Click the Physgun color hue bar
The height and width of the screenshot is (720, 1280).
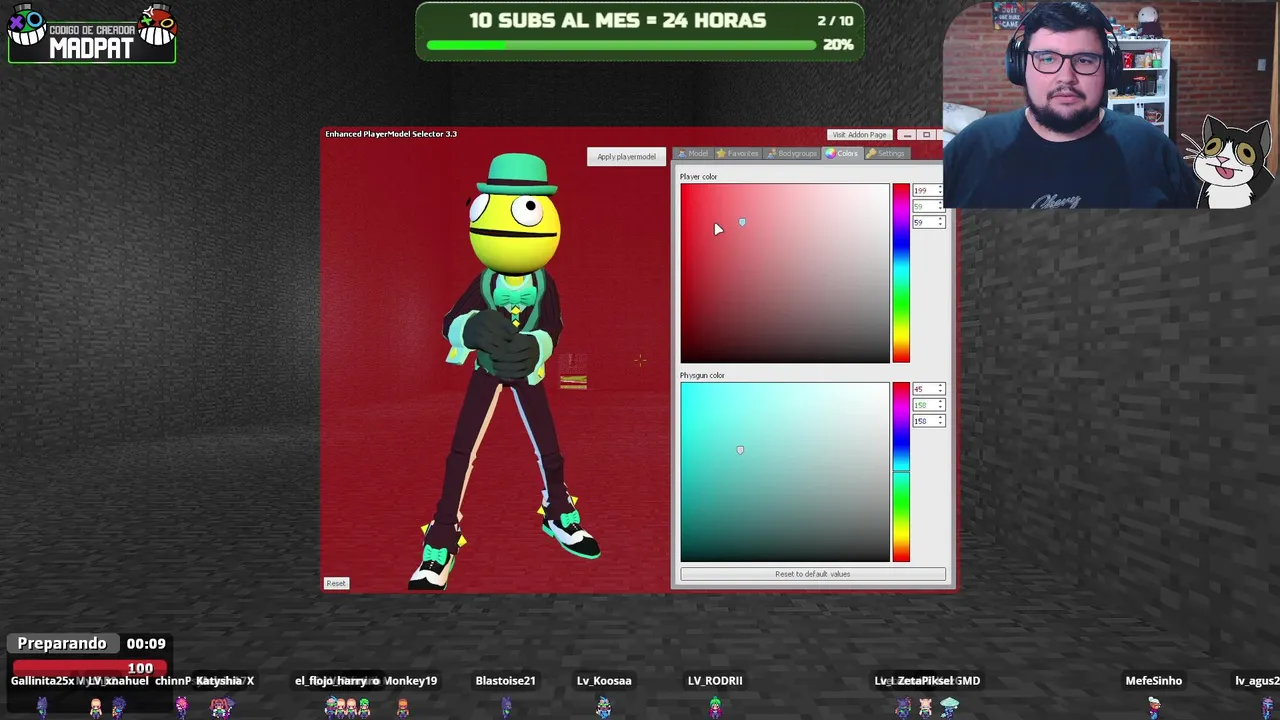901,472
